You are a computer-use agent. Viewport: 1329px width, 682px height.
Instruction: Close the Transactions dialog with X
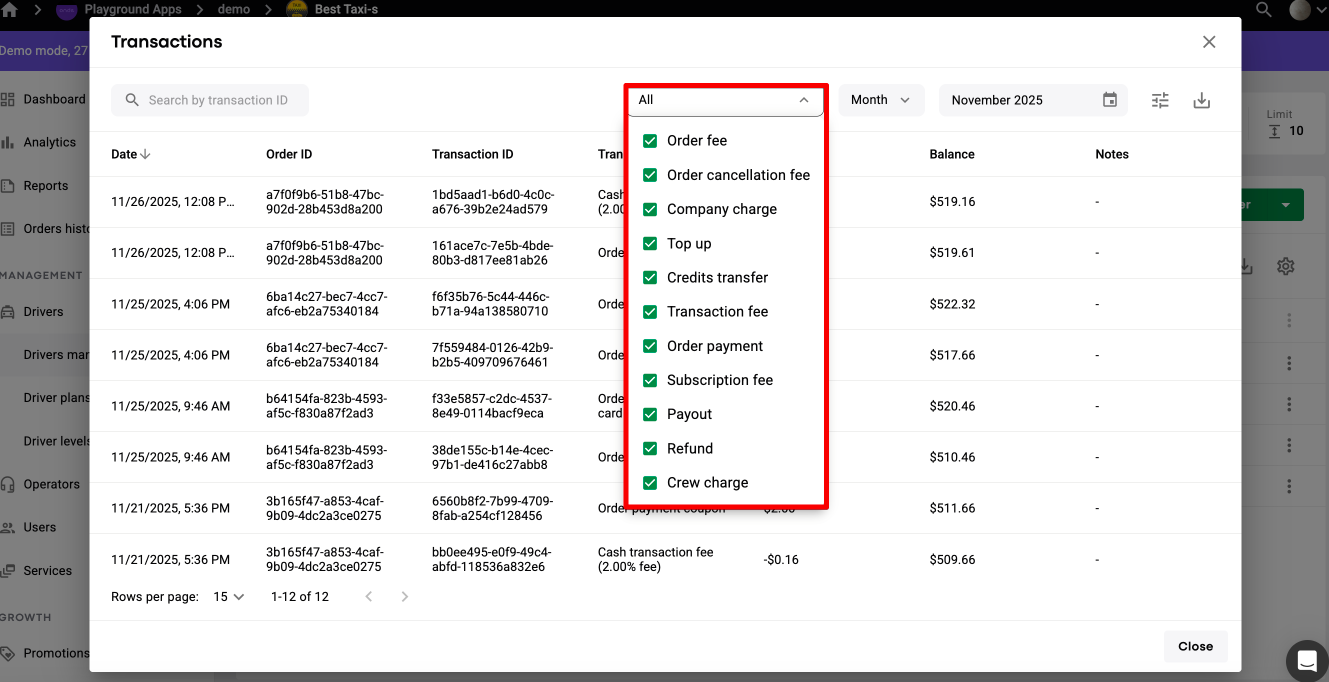(1209, 42)
